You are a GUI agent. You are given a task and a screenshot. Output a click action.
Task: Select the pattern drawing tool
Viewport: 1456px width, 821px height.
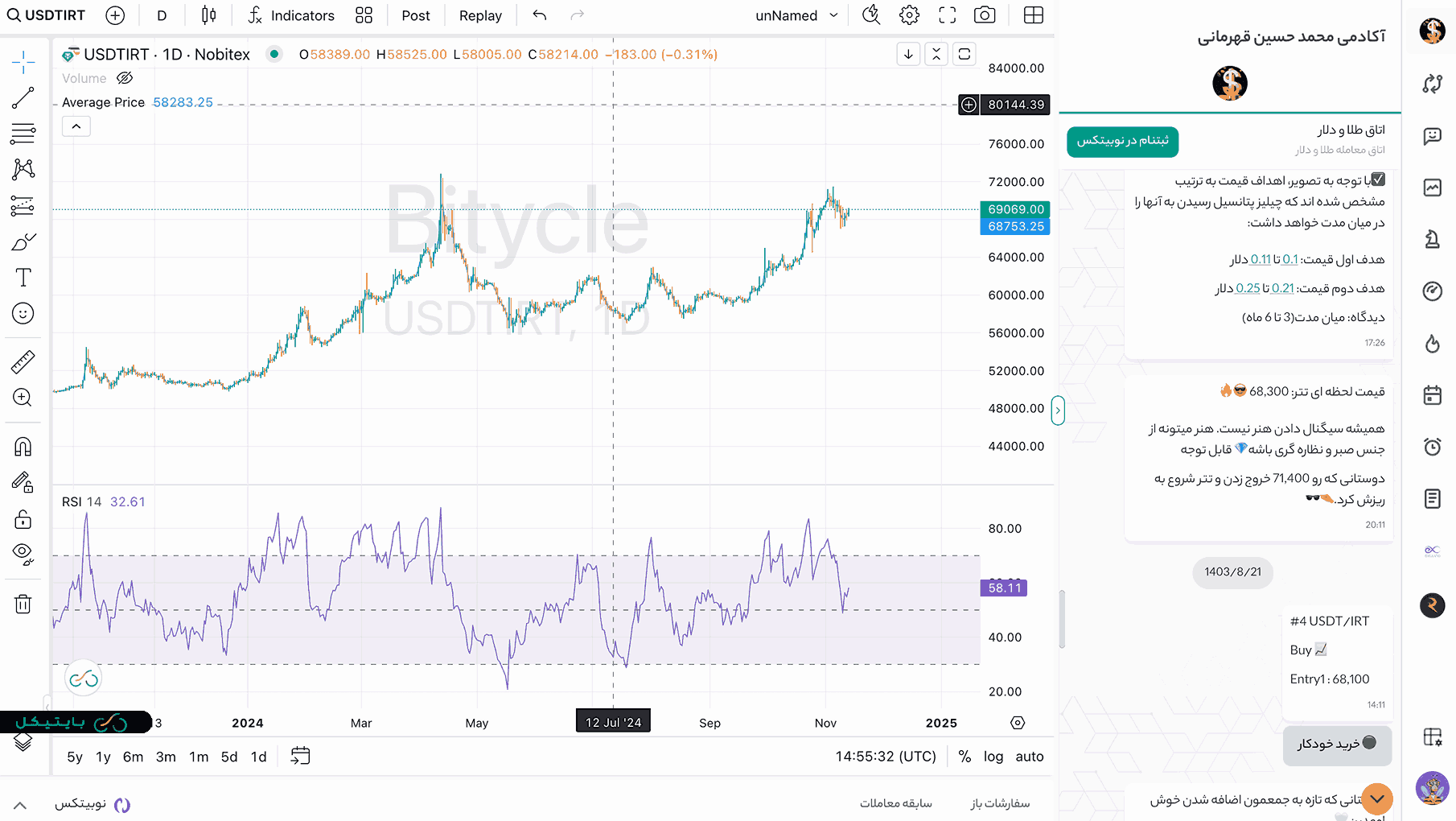click(x=23, y=169)
